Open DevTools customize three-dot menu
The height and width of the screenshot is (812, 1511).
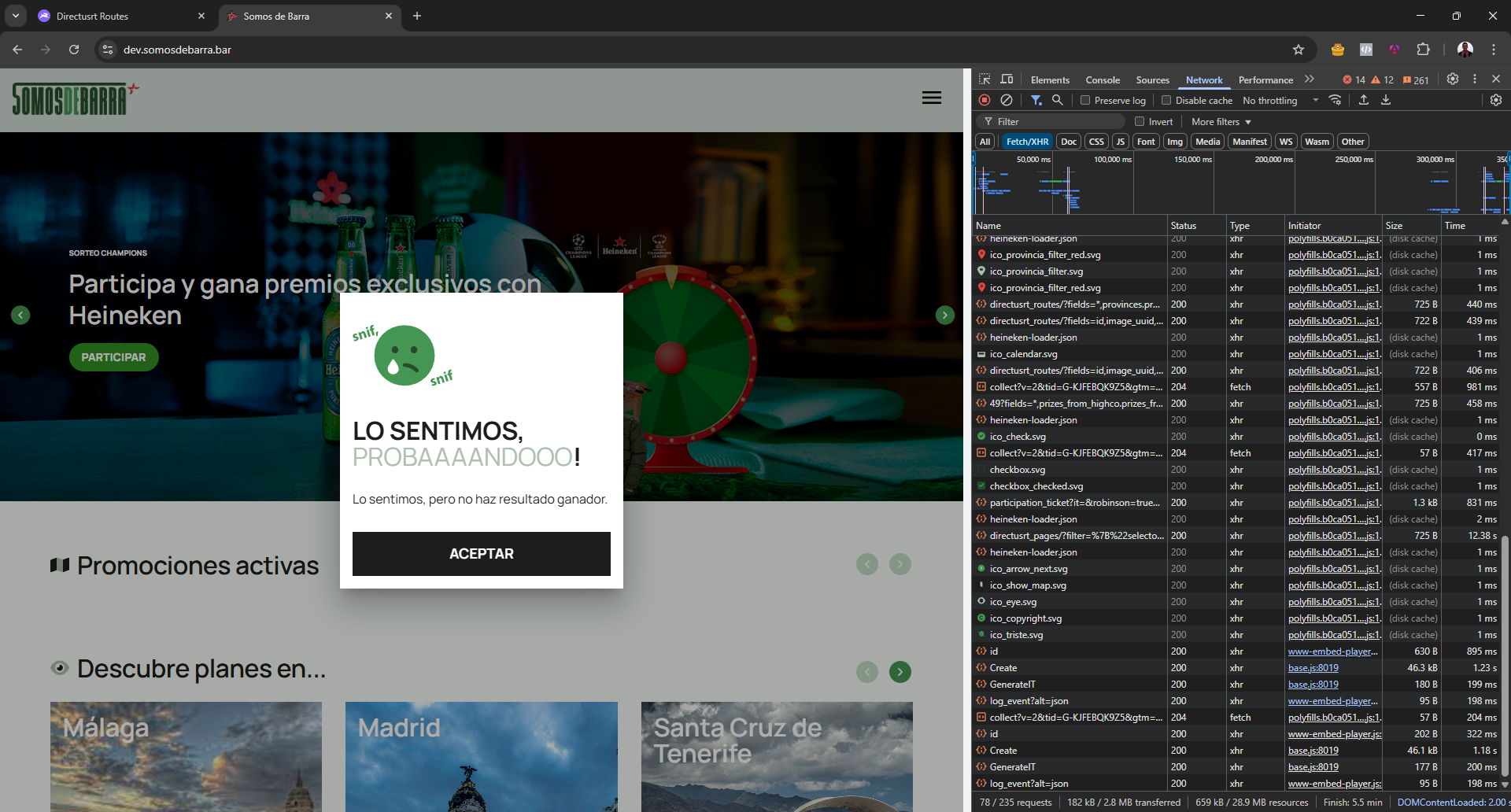[x=1475, y=79]
